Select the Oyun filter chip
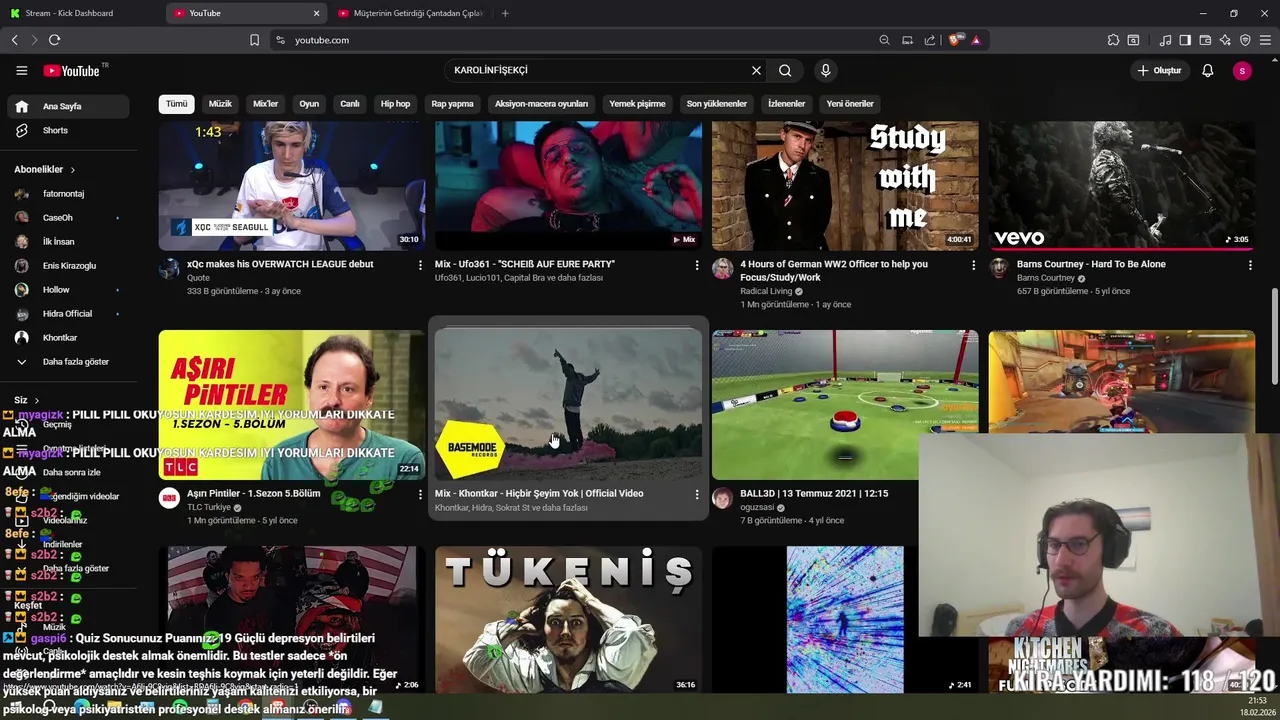 (x=309, y=104)
